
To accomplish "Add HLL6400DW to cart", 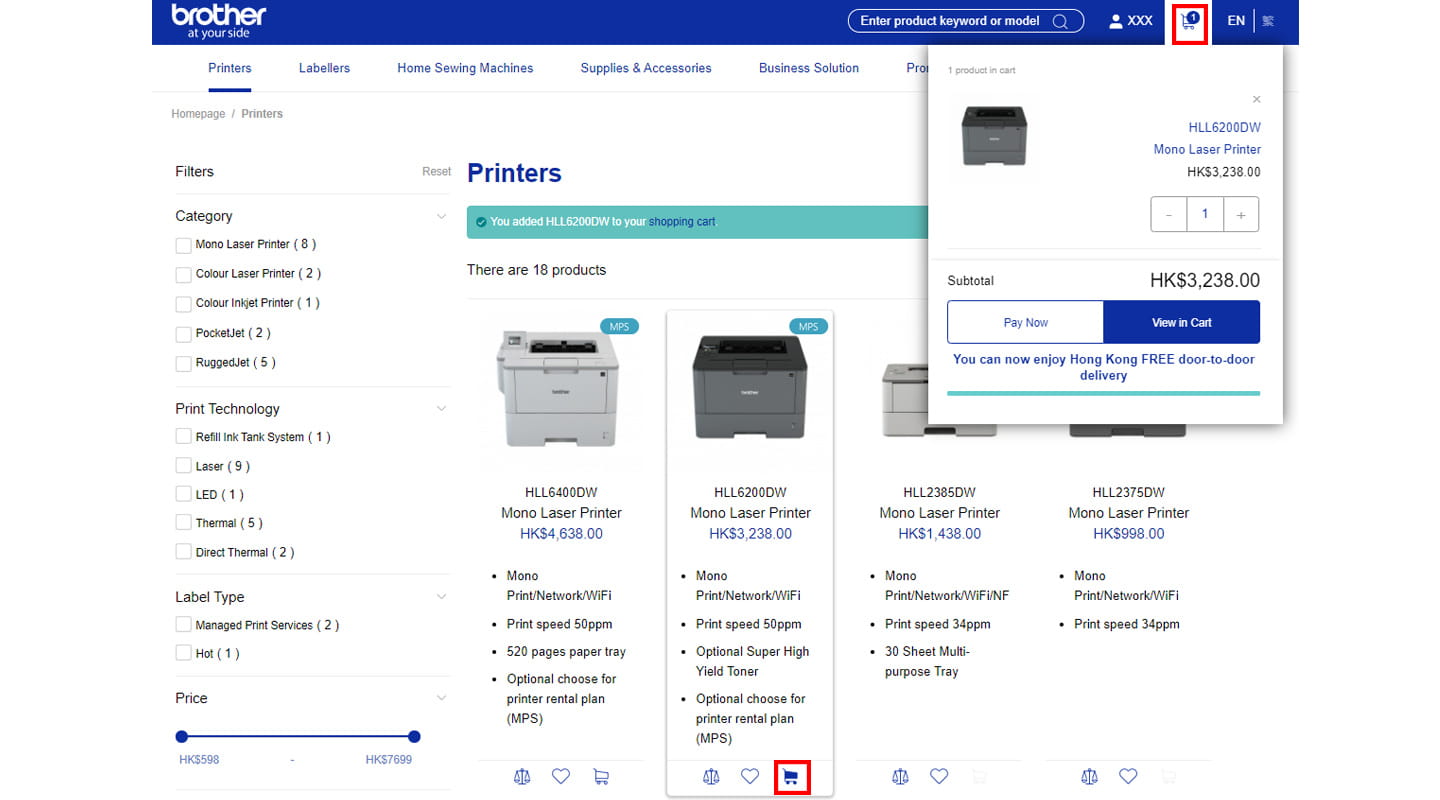I will click(x=600, y=776).
